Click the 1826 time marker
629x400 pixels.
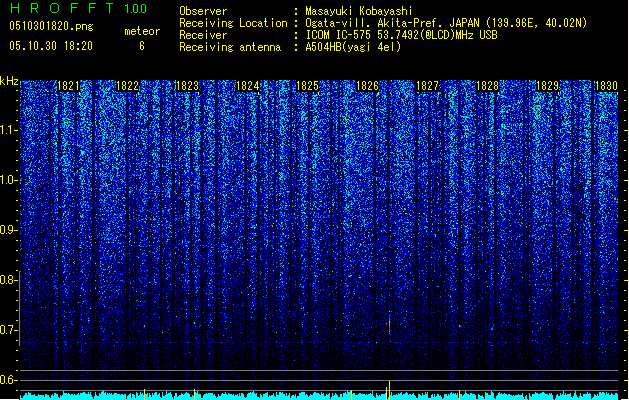pyautogui.click(x=367, y=86)
